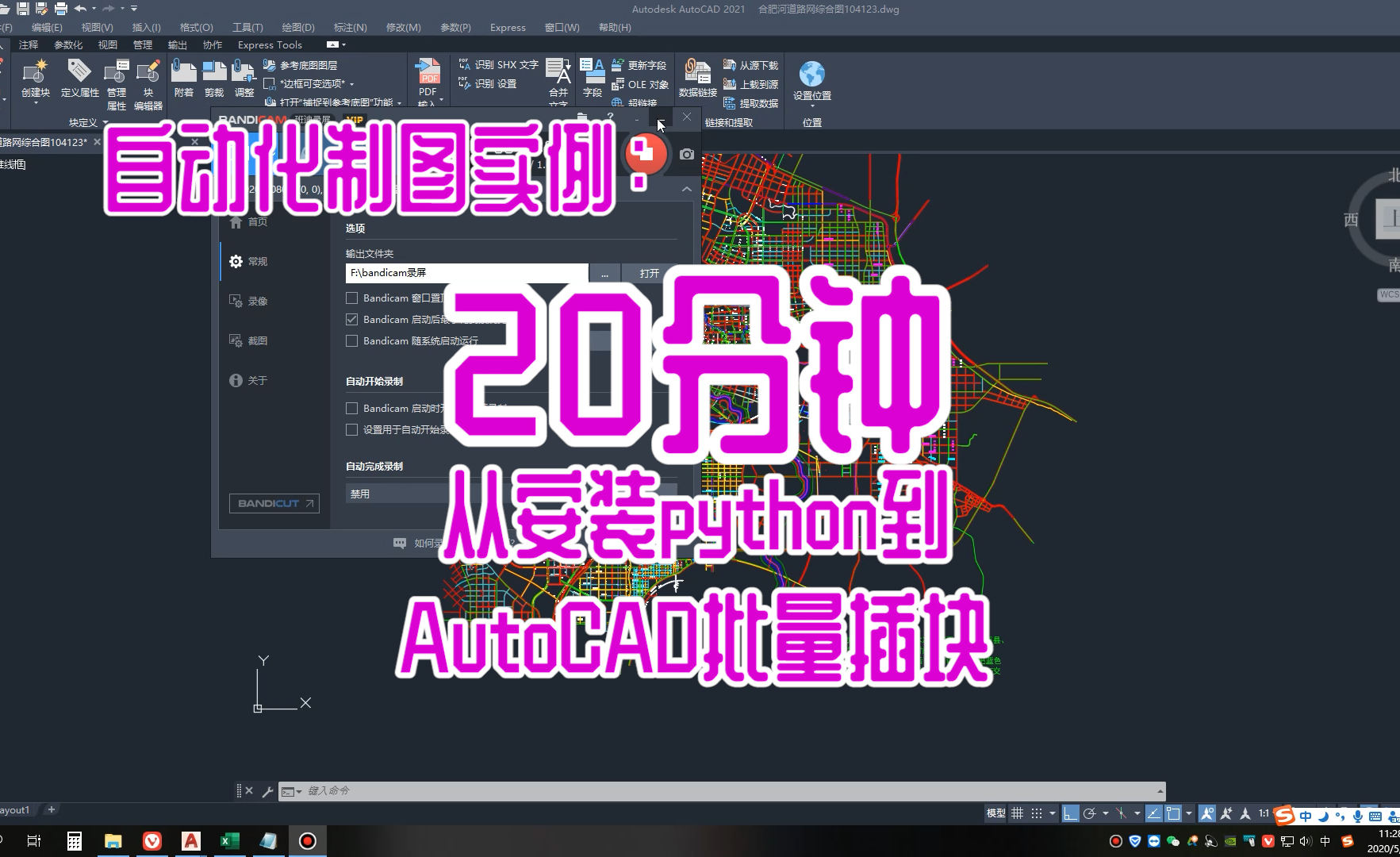Uncheck Bandicam 启动后最小化 option

pos(352,319)
